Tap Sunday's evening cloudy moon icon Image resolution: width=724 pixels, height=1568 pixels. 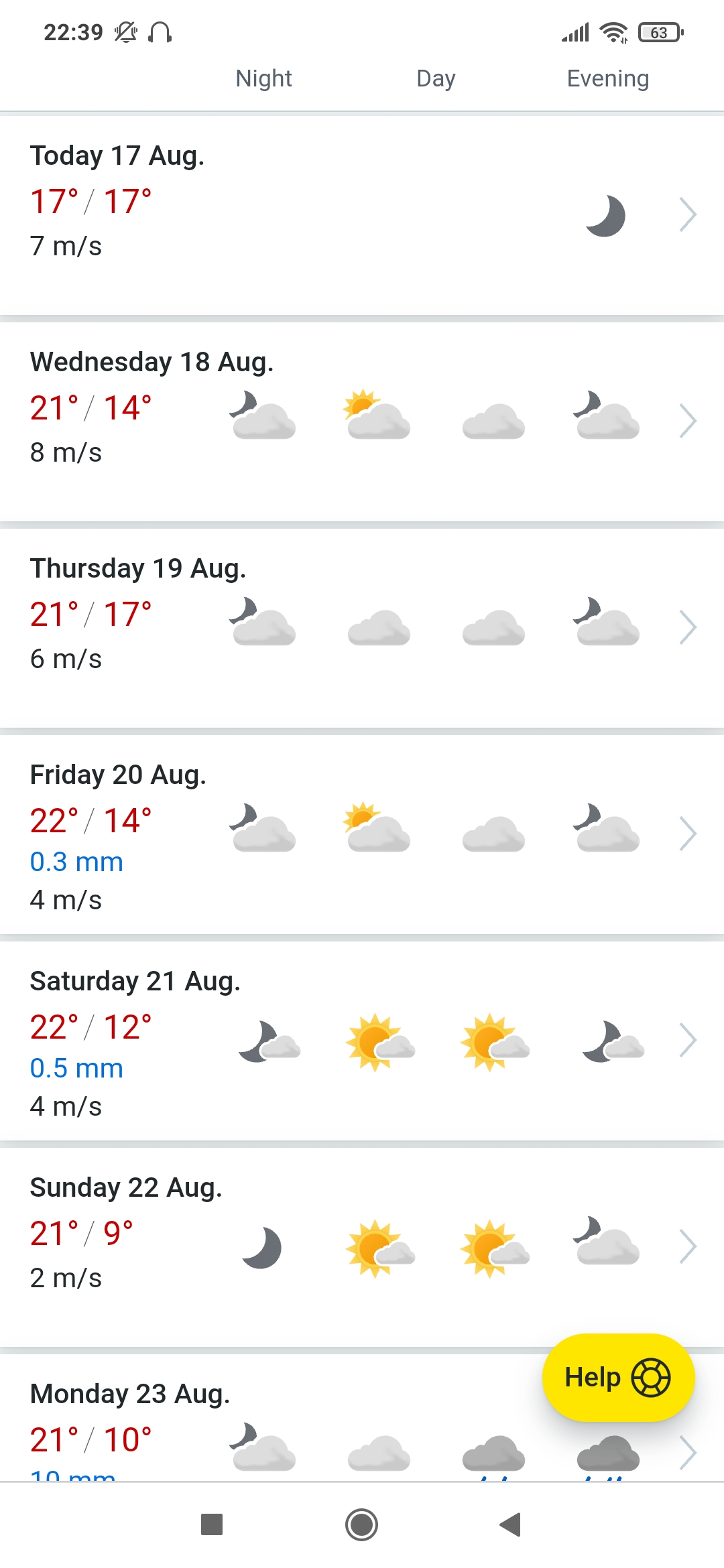click(607, 1240)
